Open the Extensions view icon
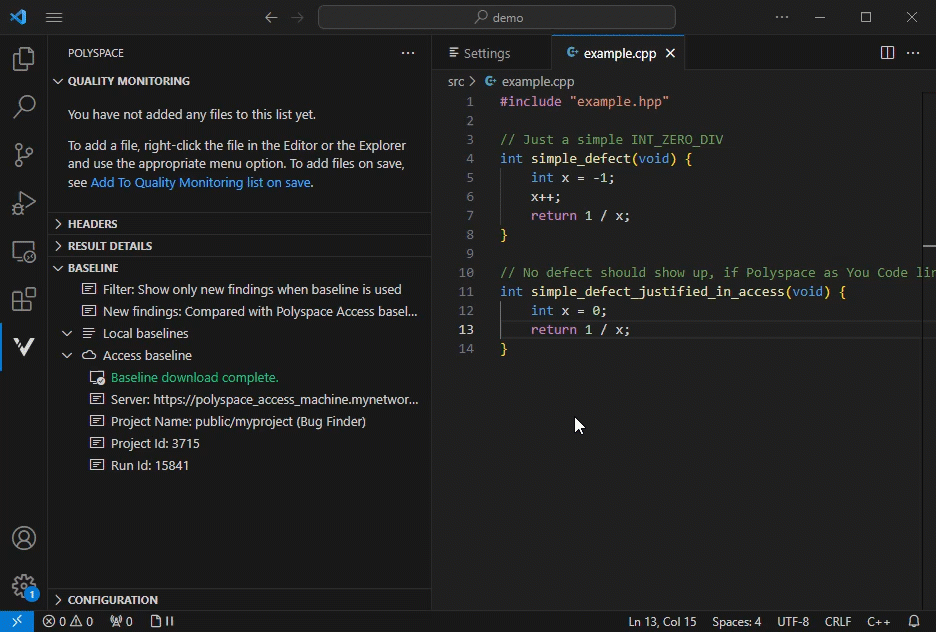This screenshot has width=936, height=632. coord(24,299)
